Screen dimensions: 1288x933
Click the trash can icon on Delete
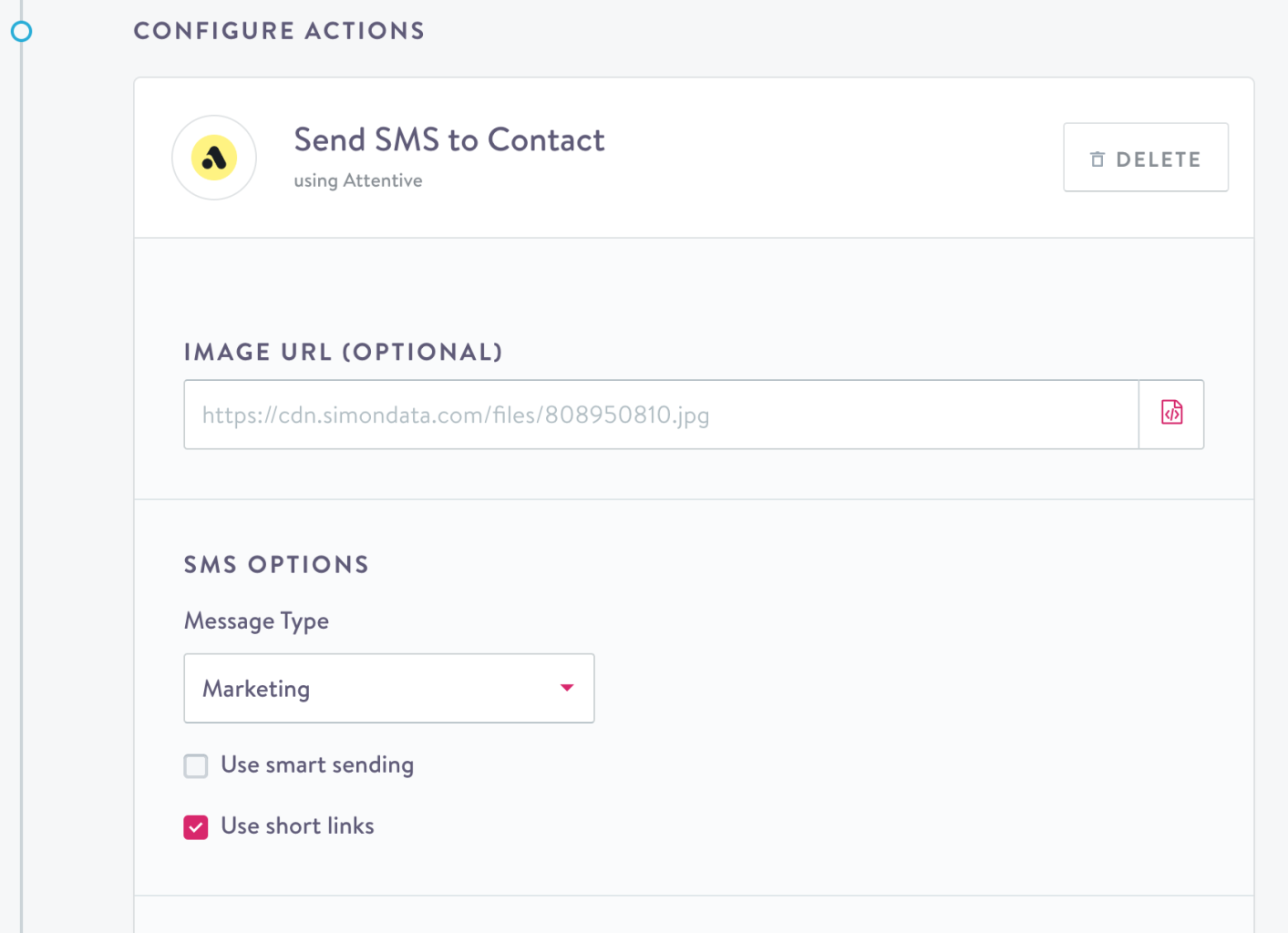[x=1097, y=159]
